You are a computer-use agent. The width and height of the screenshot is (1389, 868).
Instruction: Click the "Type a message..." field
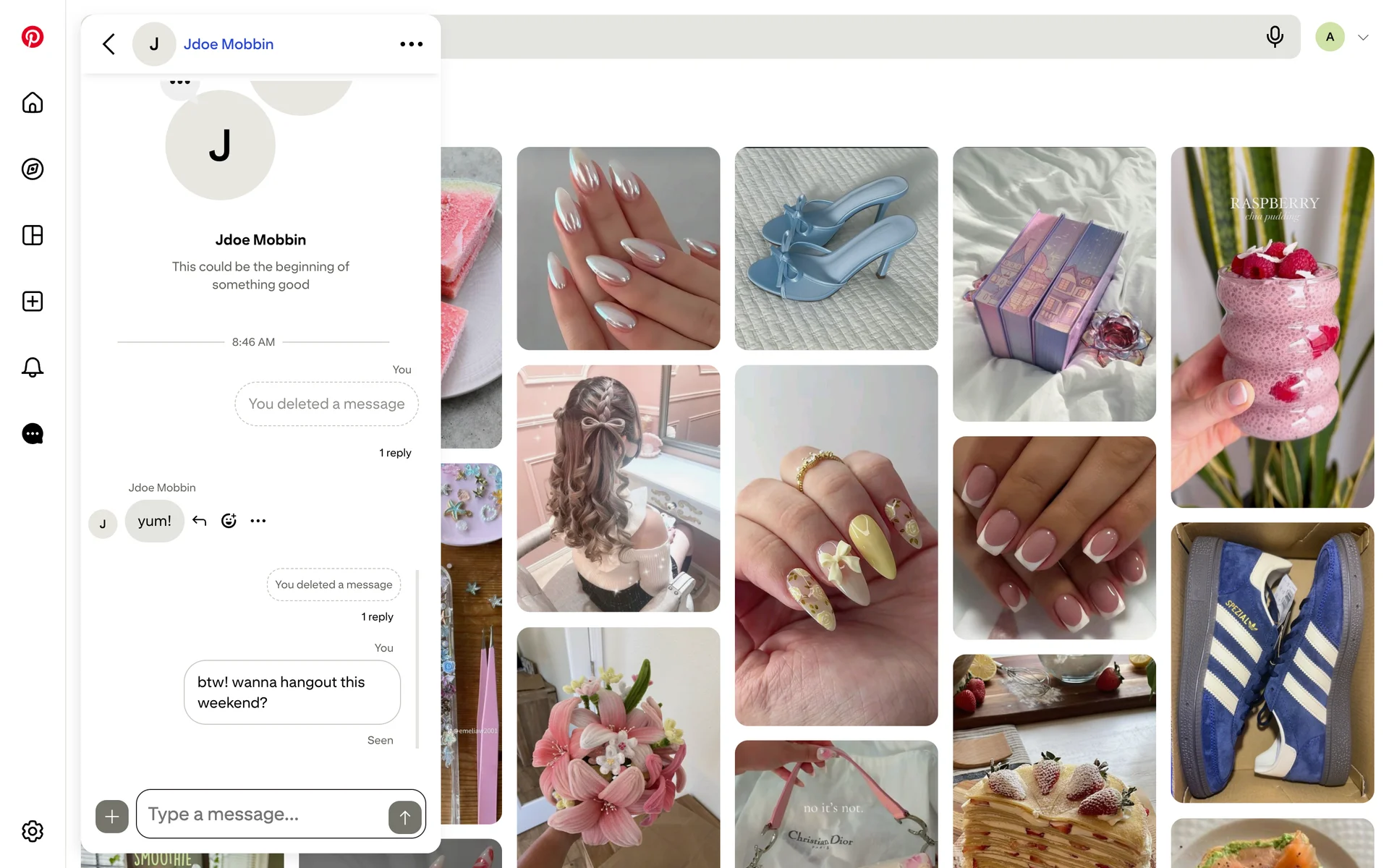click(x=264, y=814)
